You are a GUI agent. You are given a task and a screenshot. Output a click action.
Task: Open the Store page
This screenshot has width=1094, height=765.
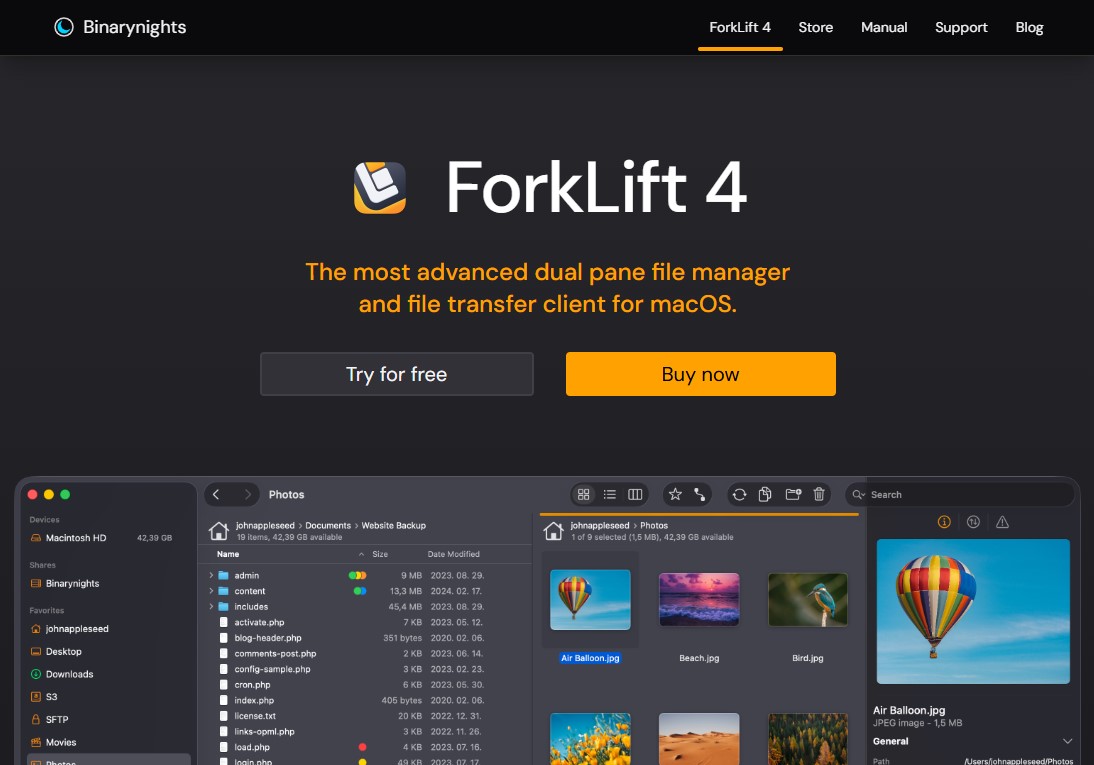816,27
